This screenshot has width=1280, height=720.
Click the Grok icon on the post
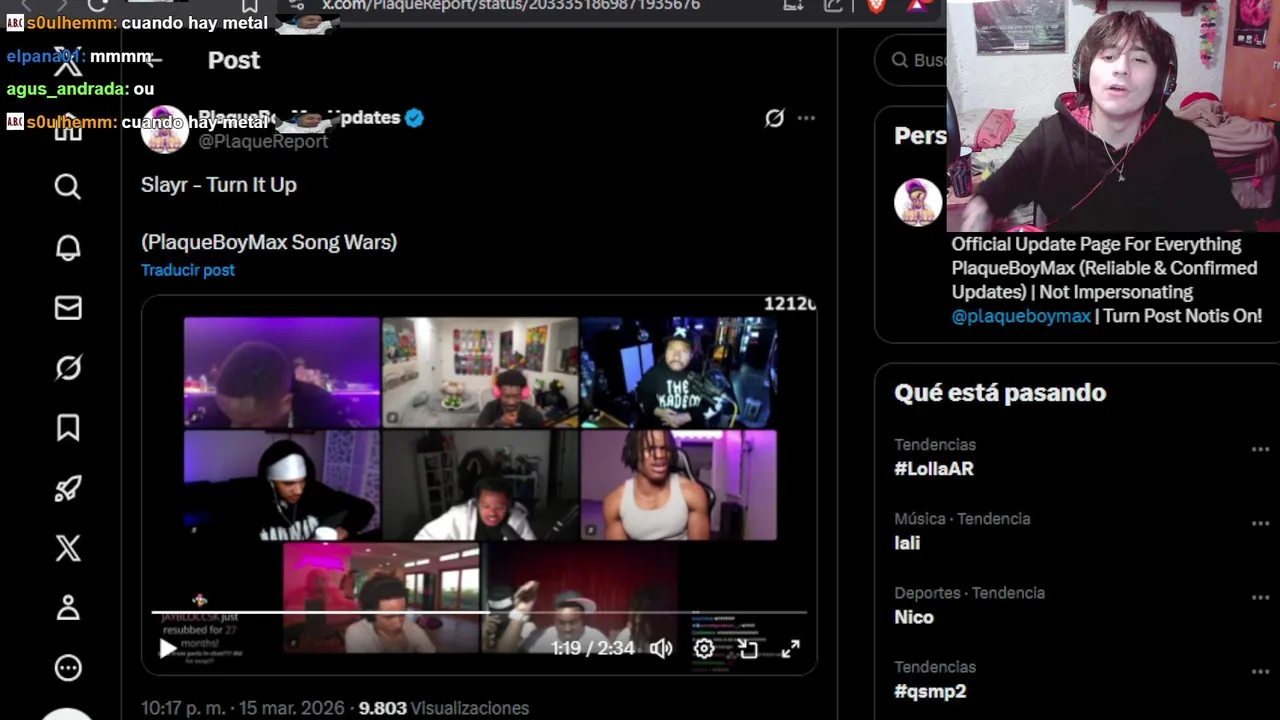click(774, 118)
